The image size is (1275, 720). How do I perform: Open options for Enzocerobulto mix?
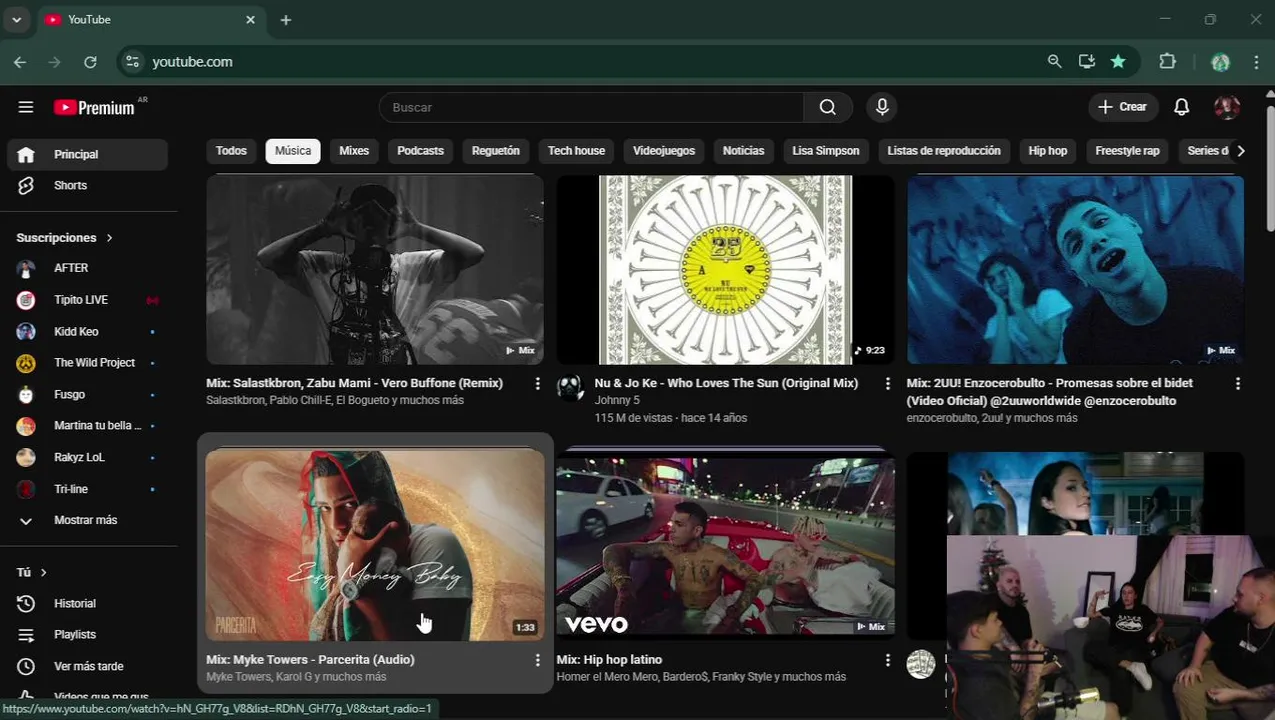click(x=1238, y=384)
